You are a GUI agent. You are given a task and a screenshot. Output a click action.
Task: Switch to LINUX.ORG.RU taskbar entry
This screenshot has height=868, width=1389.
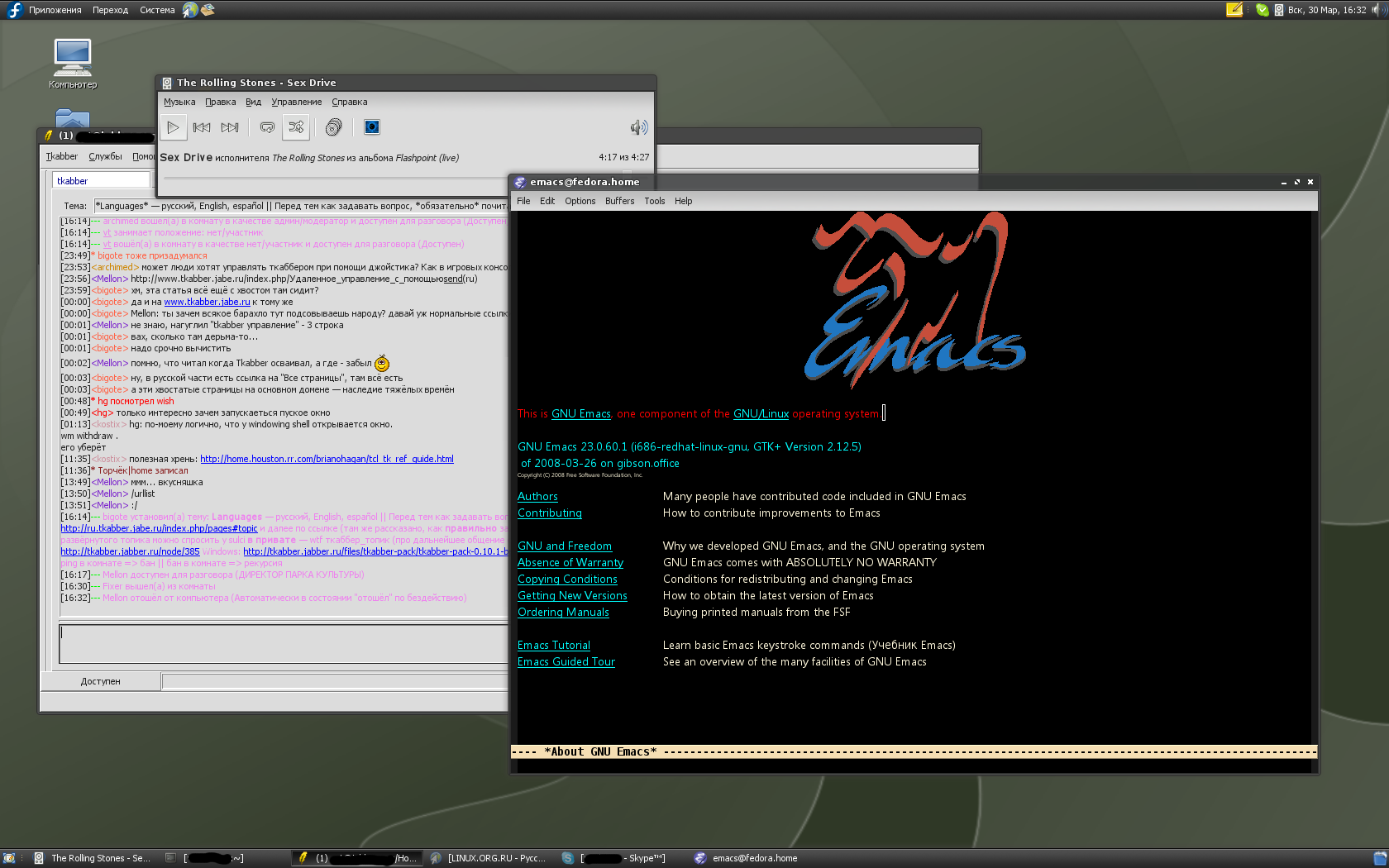(489, 858)
